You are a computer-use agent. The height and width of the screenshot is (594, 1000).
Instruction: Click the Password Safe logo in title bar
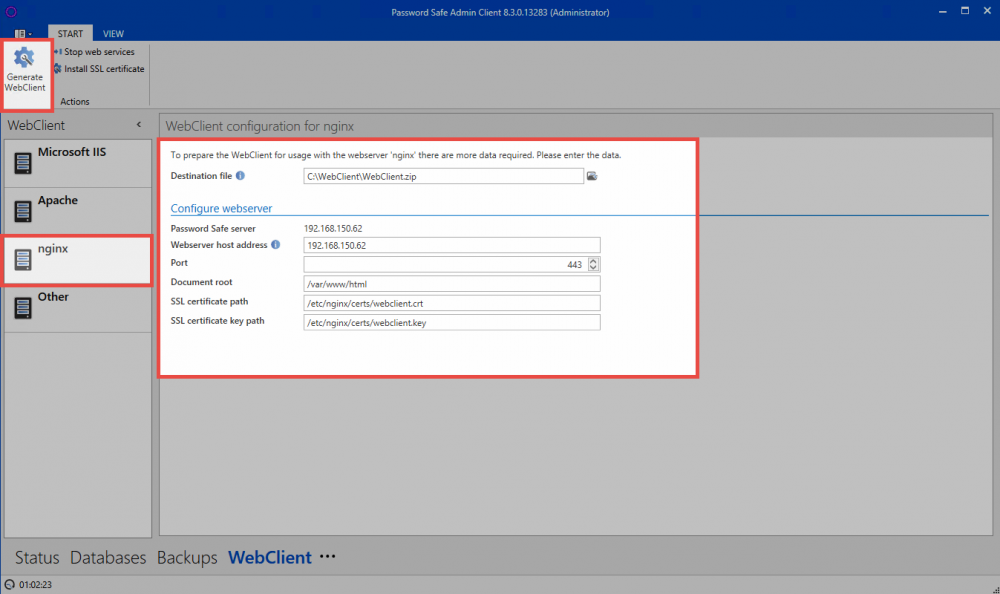point(11,12)
